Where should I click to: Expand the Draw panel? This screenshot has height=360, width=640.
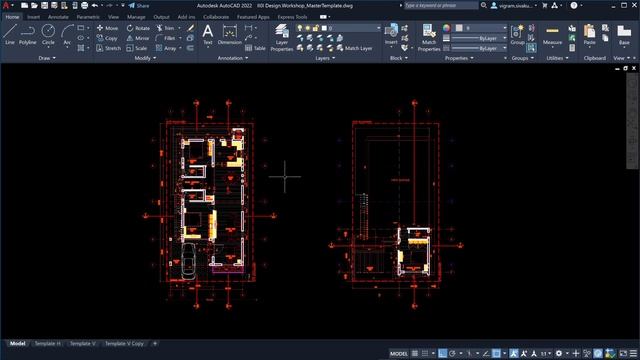(x=47, y=58)
